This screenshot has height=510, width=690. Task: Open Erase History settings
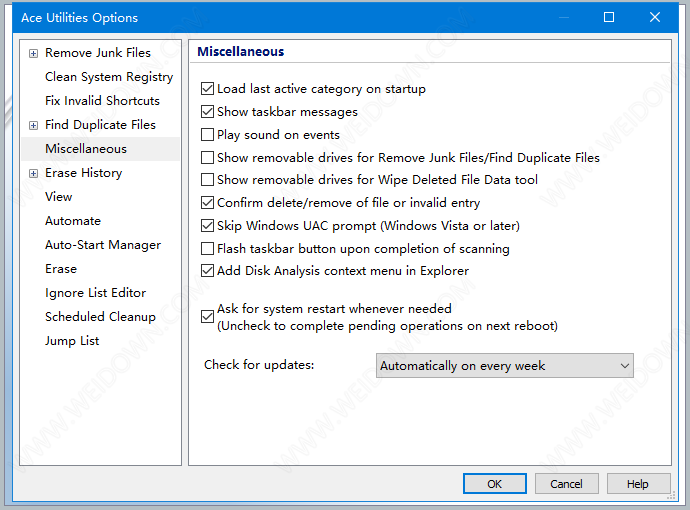83,173
